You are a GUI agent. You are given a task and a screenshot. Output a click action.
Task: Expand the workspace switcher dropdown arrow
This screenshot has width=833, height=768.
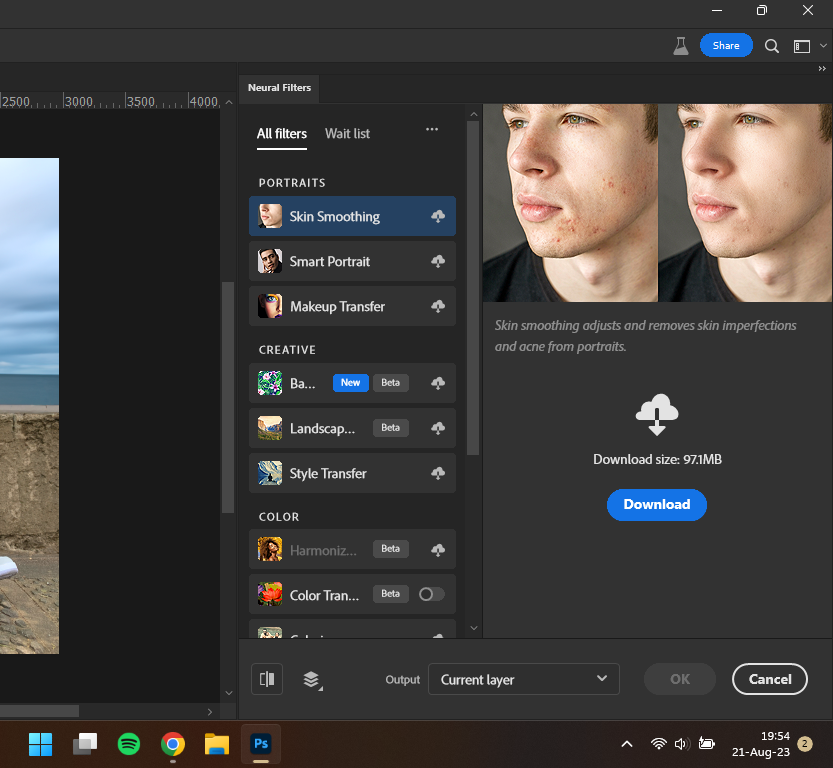point(823,46)
